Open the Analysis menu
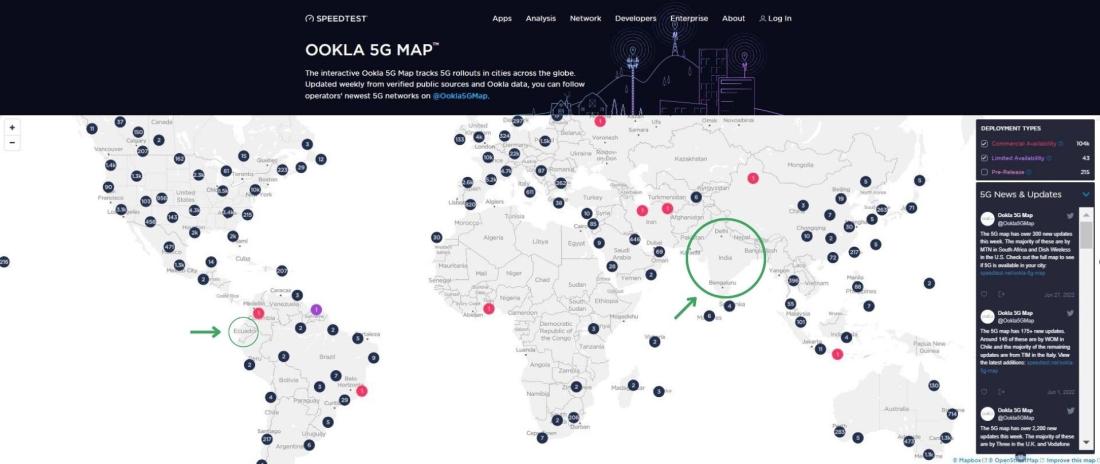The height and width of the screenshot is (464, 1100). [x=540, y=18]
